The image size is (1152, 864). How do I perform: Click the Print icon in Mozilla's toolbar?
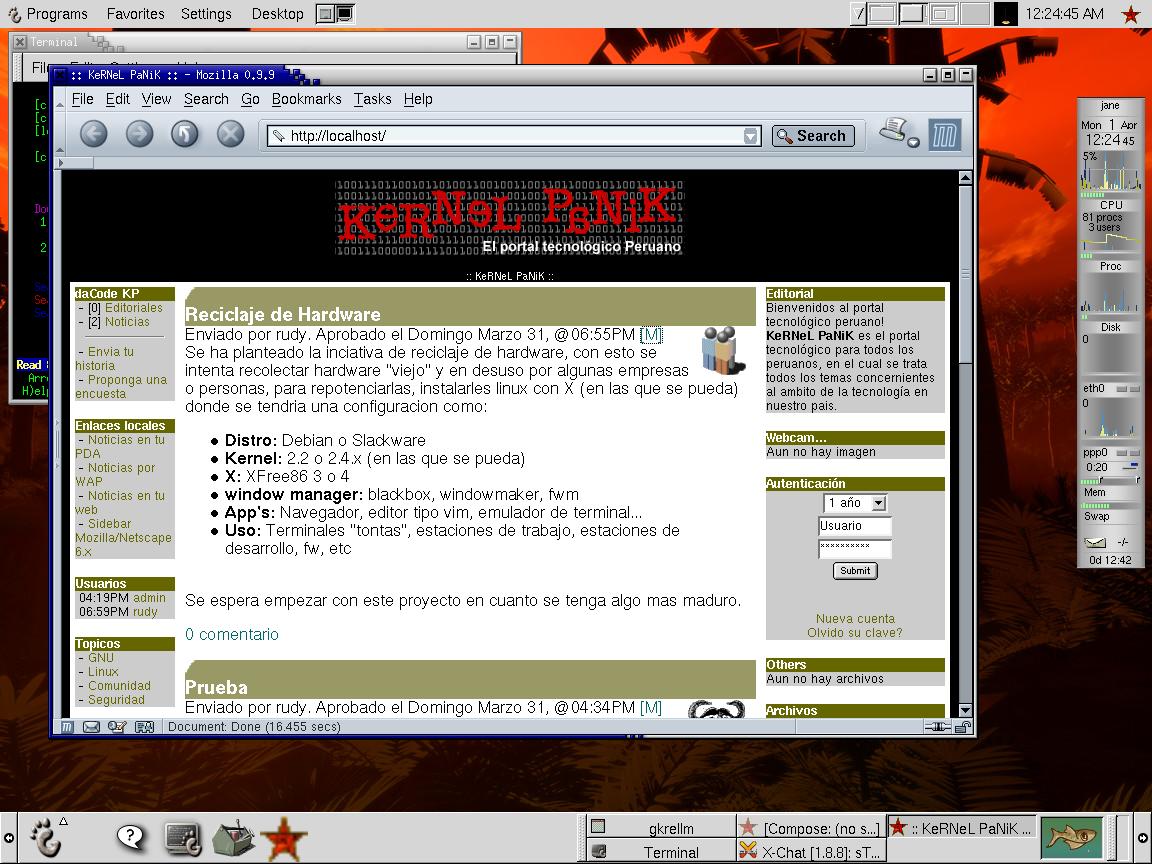click(893, 131)
